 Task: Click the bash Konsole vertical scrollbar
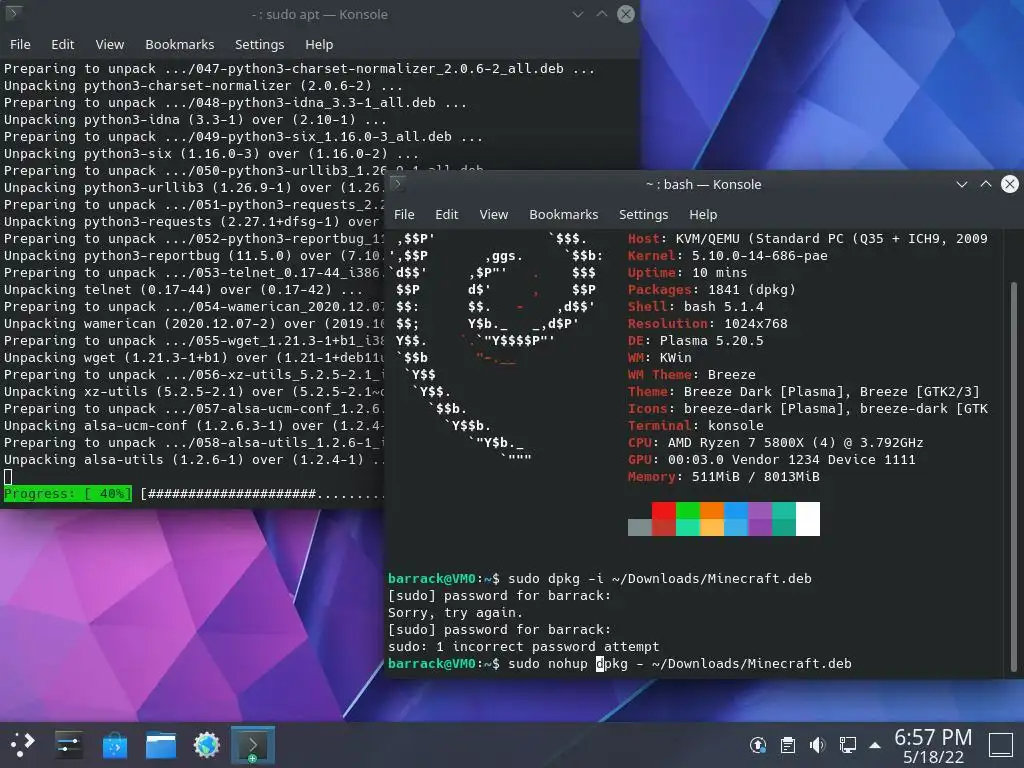[x=1014, y=477]
